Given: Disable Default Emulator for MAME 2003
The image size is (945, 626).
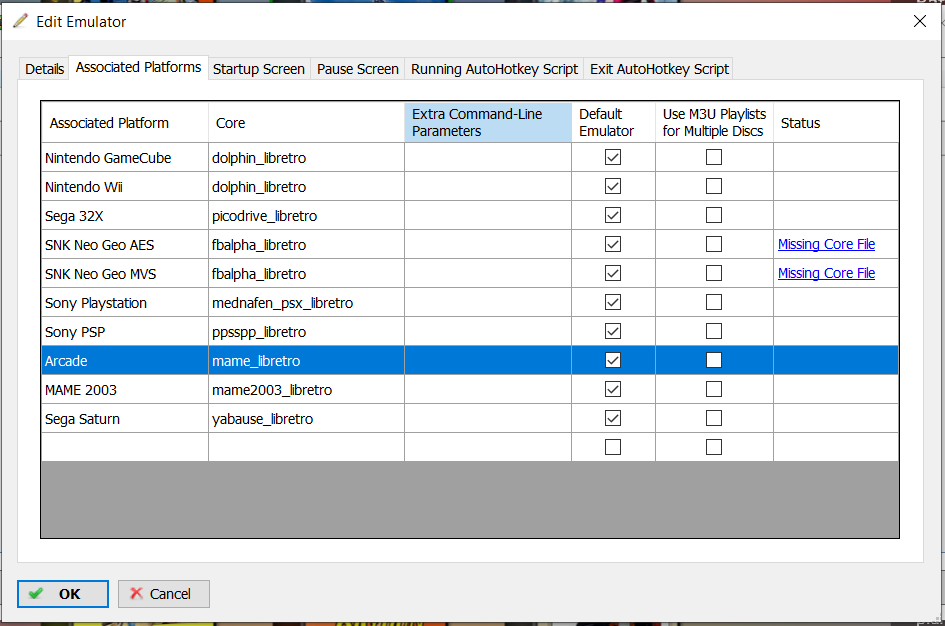Looking at the screenshot, I should [x=613, y=389].
